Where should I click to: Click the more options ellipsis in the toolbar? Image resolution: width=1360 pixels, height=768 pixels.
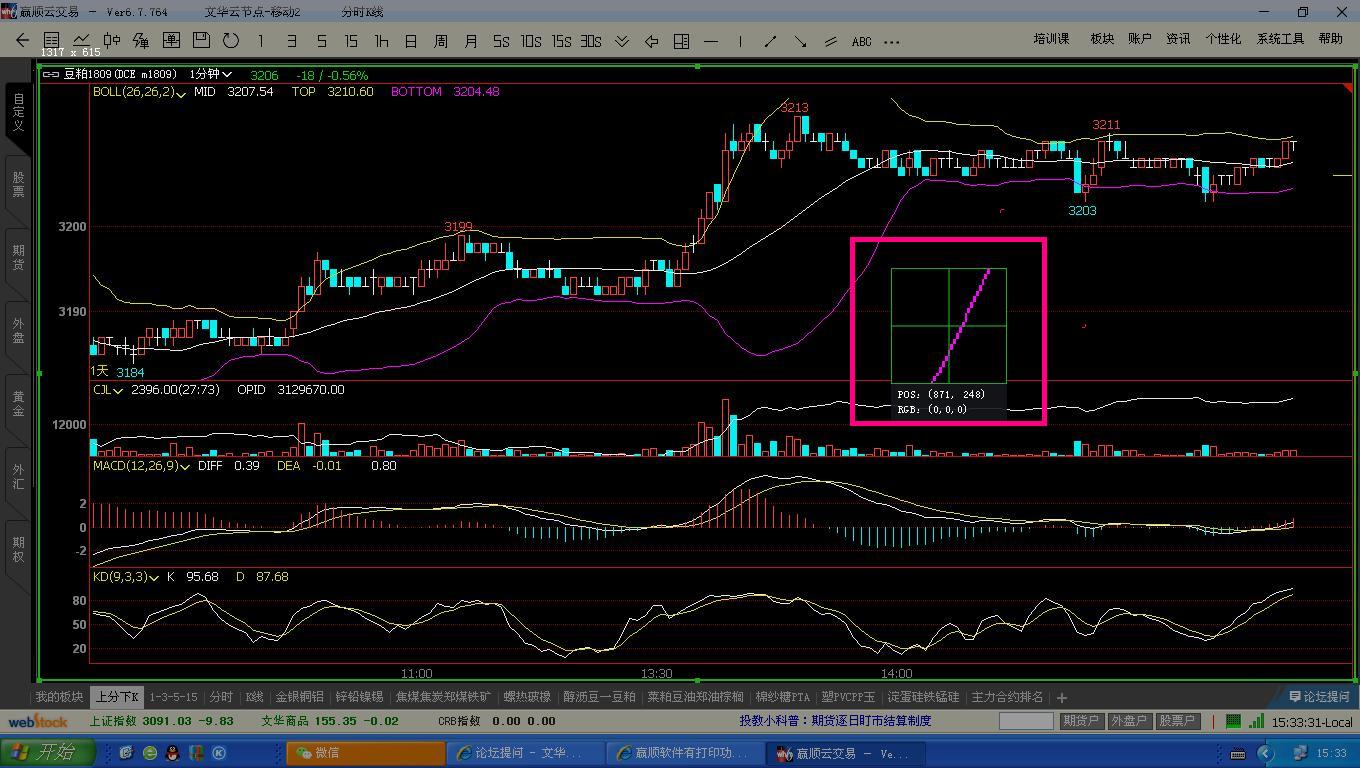[892, 41]
